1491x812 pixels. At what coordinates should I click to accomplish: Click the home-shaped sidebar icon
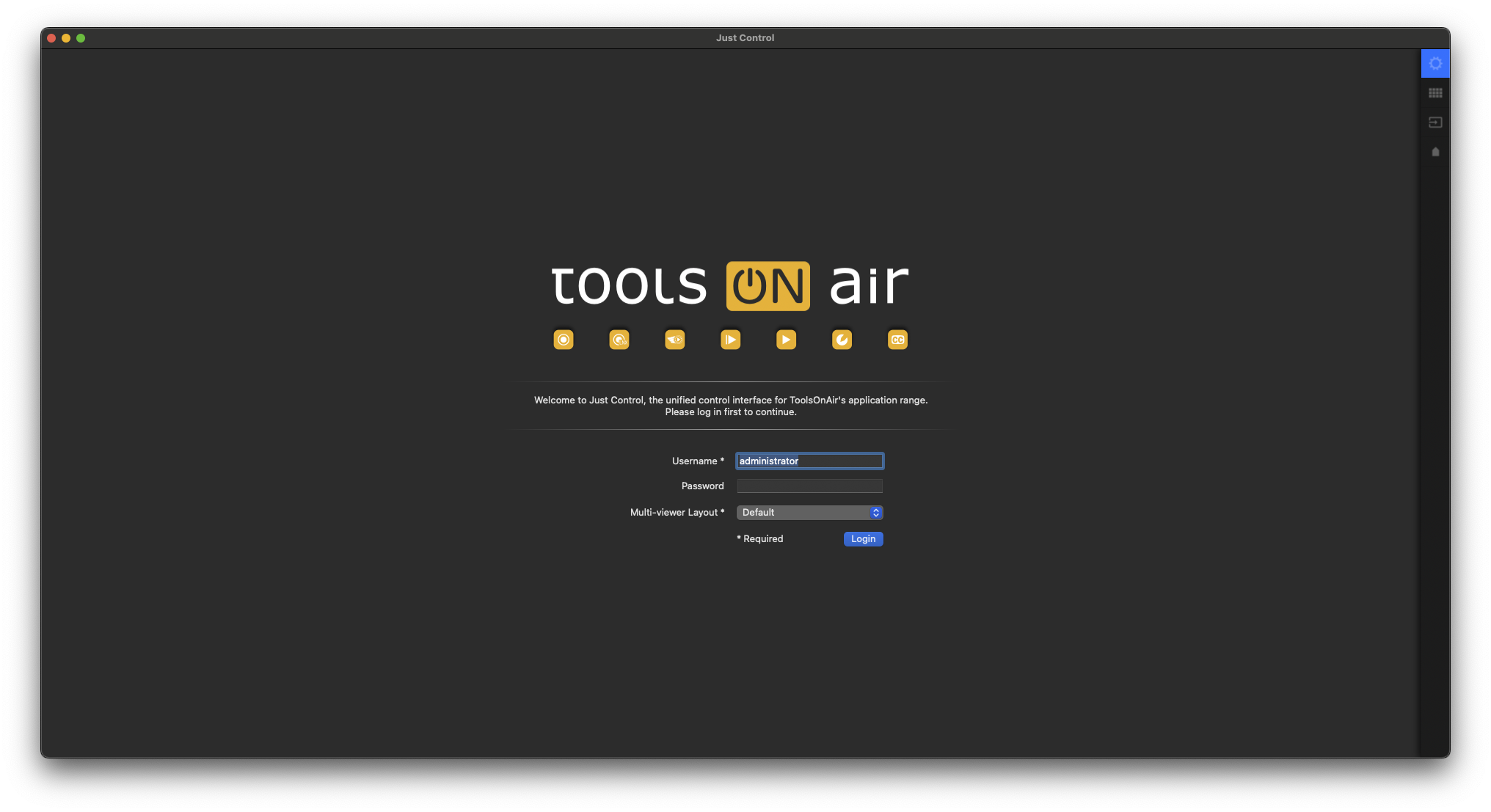tap(1435, 152)
